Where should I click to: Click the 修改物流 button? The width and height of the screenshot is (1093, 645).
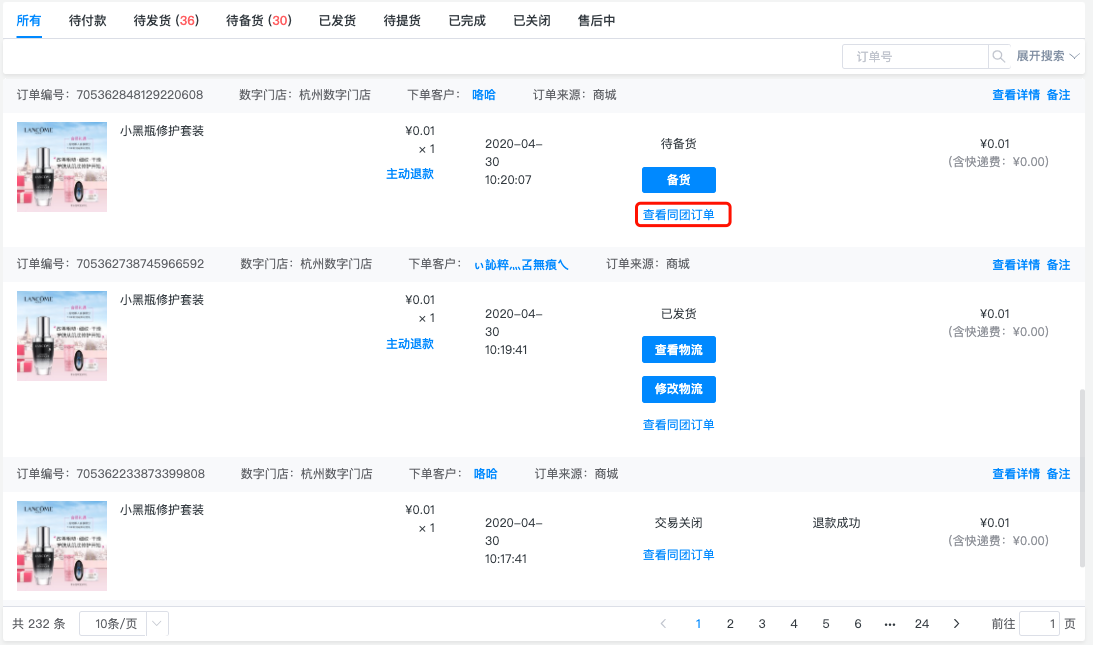[678, 389]
